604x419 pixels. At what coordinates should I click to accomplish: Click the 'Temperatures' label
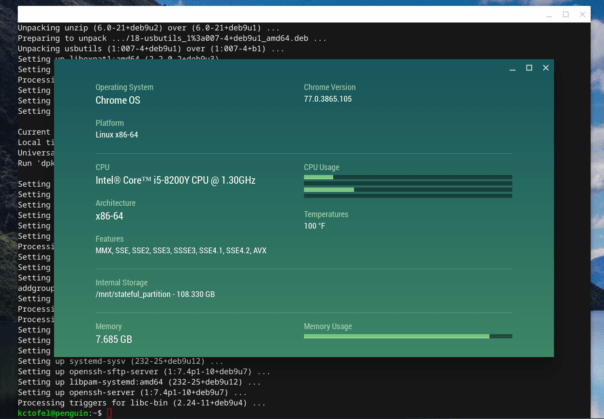[326, 214]
